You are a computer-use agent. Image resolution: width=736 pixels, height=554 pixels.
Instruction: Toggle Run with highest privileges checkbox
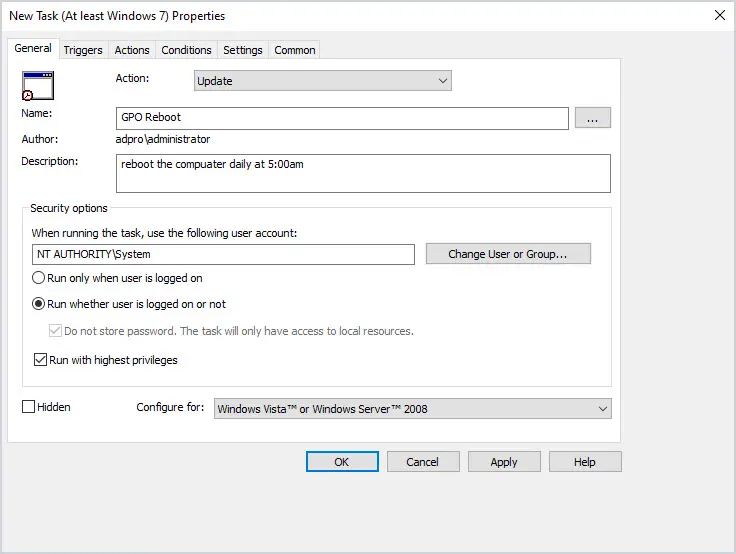click(40, 360)
